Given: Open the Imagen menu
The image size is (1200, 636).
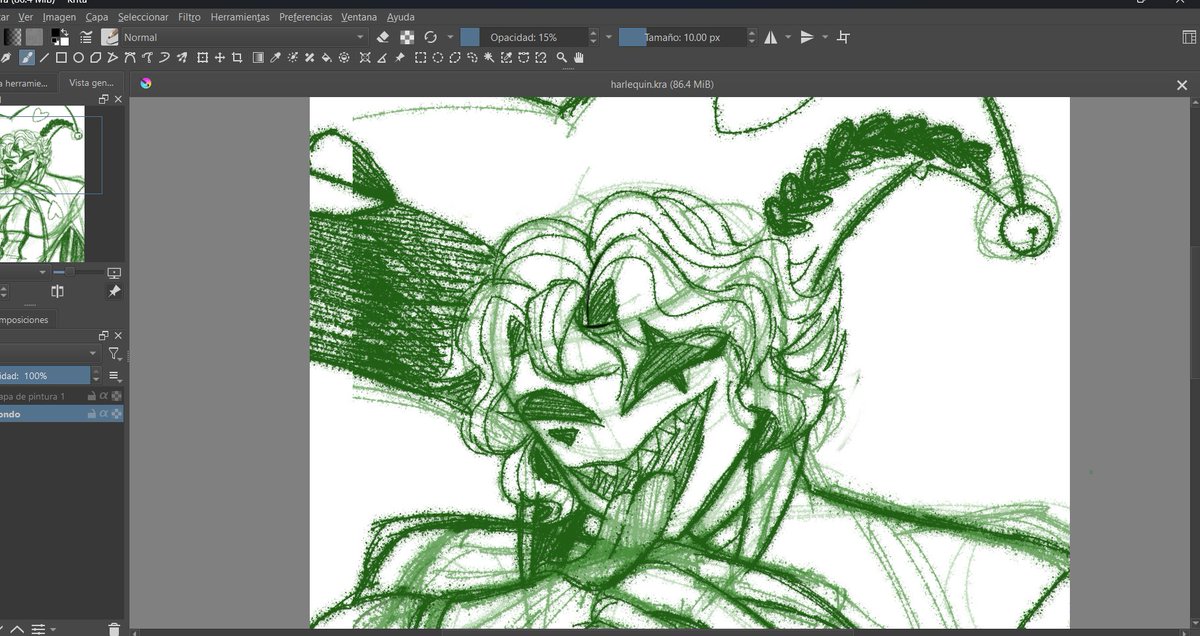Looking at the screenshot, I should click(x=59, y=17).
